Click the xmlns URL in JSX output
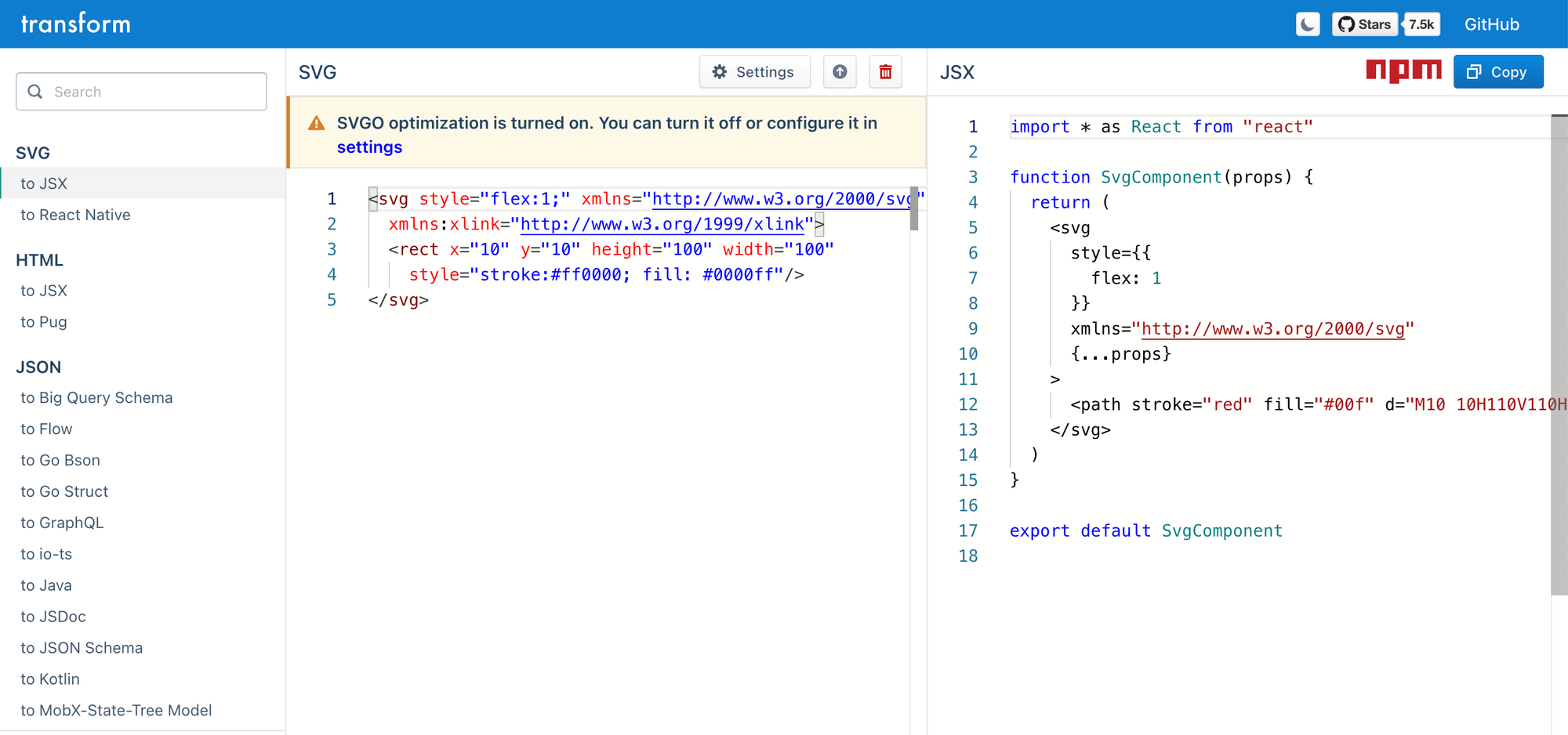The height and width of the screenshot is (735, 1568). pos(1273,329)
